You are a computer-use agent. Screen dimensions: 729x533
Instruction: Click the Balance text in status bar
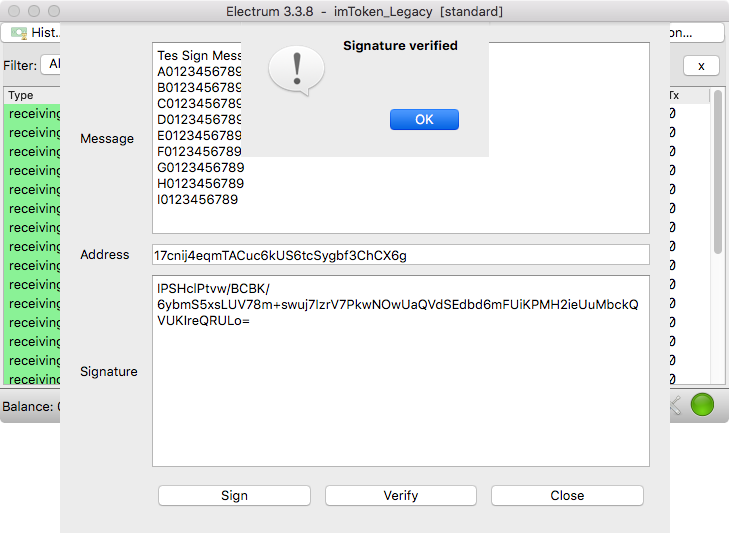pyautogui.click(x=31, y=406)
